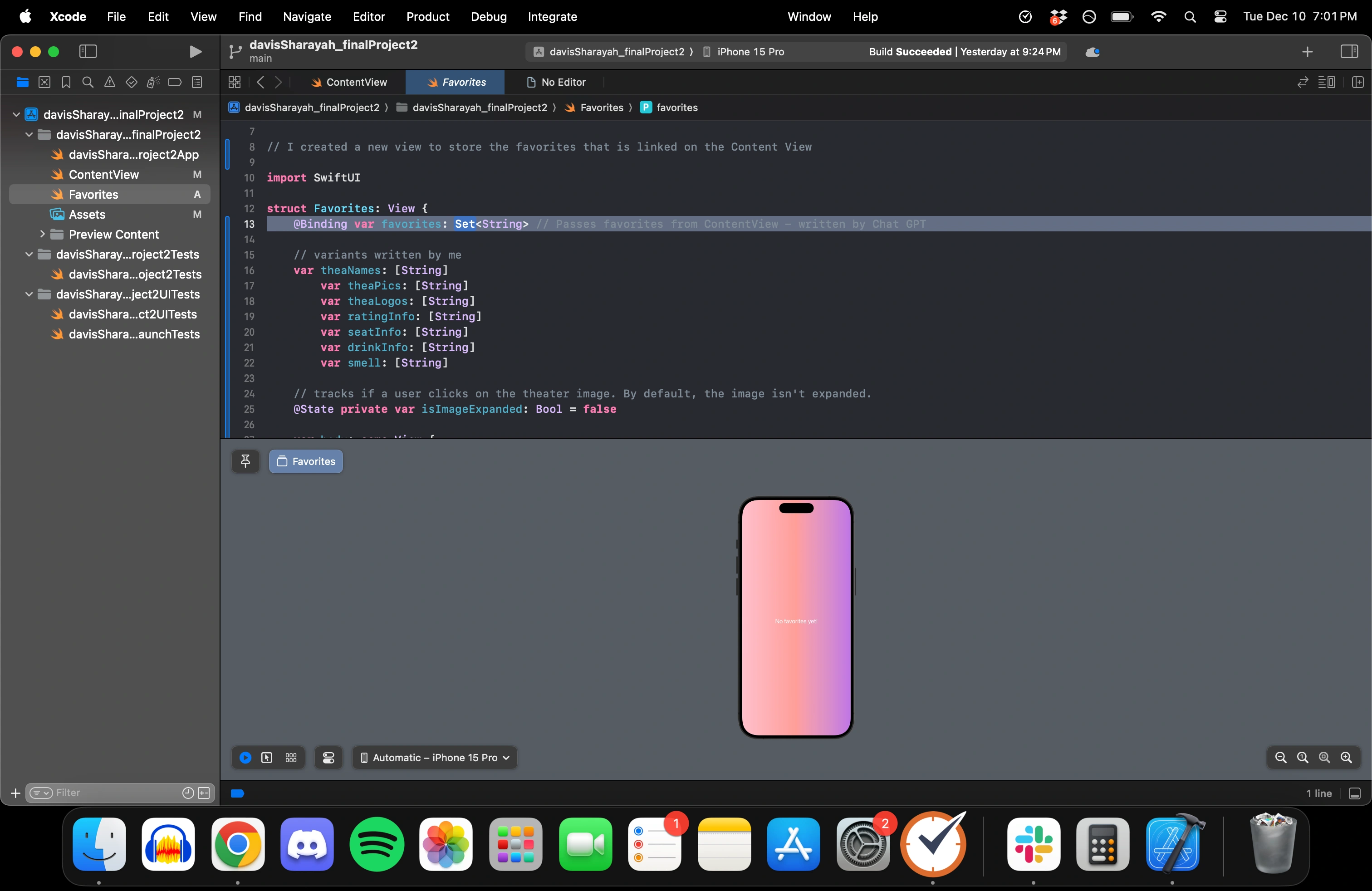This screenshot has height=891, width=1372.
Task: Switch to the ContentView tab
Action: coord(349,83)
